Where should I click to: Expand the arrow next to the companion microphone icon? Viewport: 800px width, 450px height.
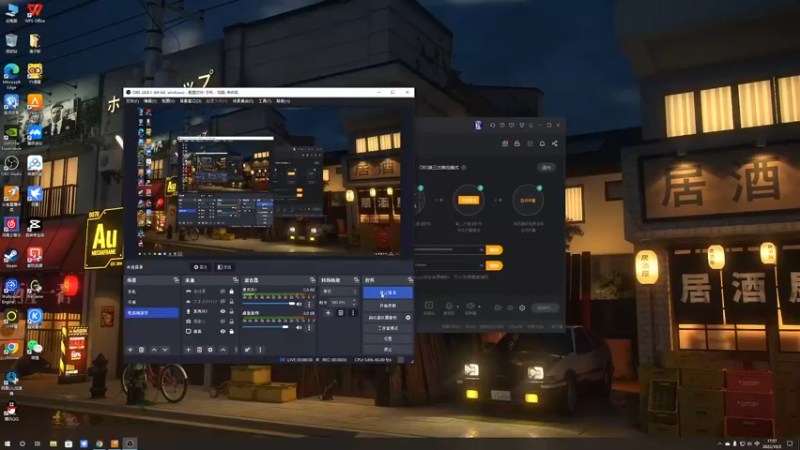pyautogui.click(x=457, y=307)
